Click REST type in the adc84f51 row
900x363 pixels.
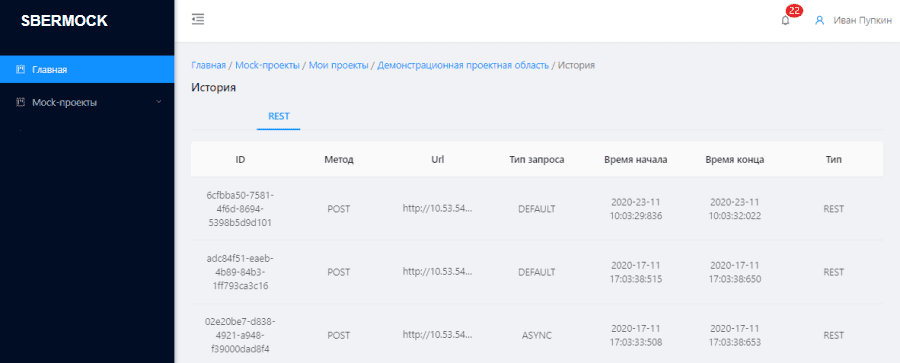click(833, 272)
